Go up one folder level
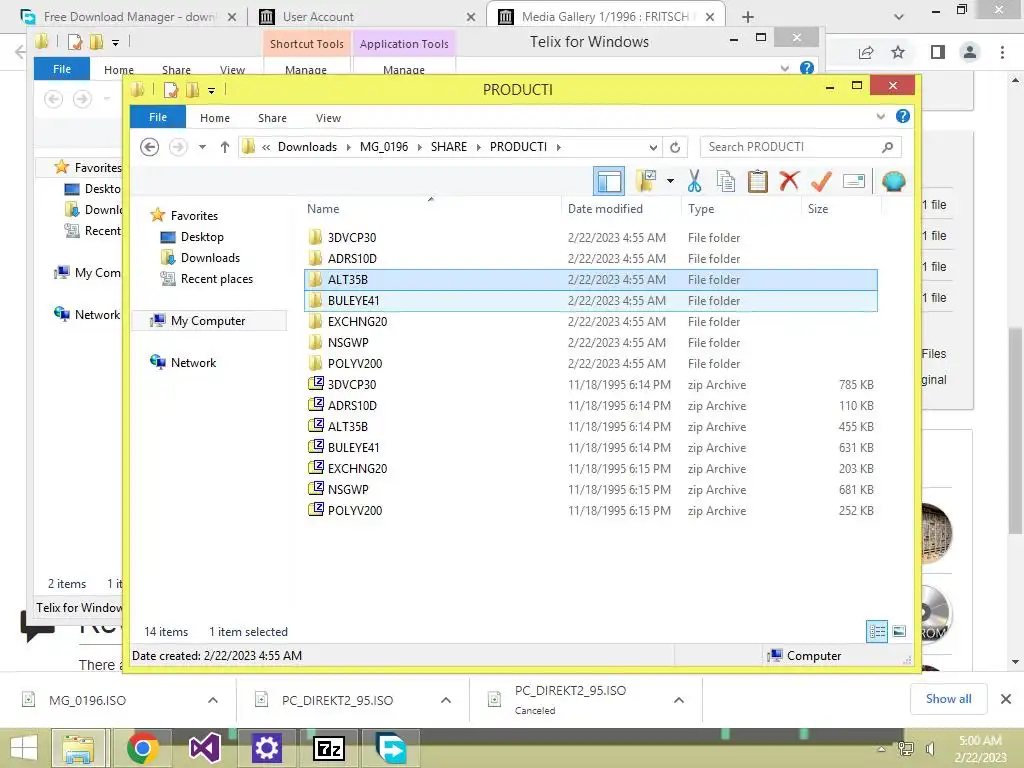The image size is (1024, 768). (225, 147)
